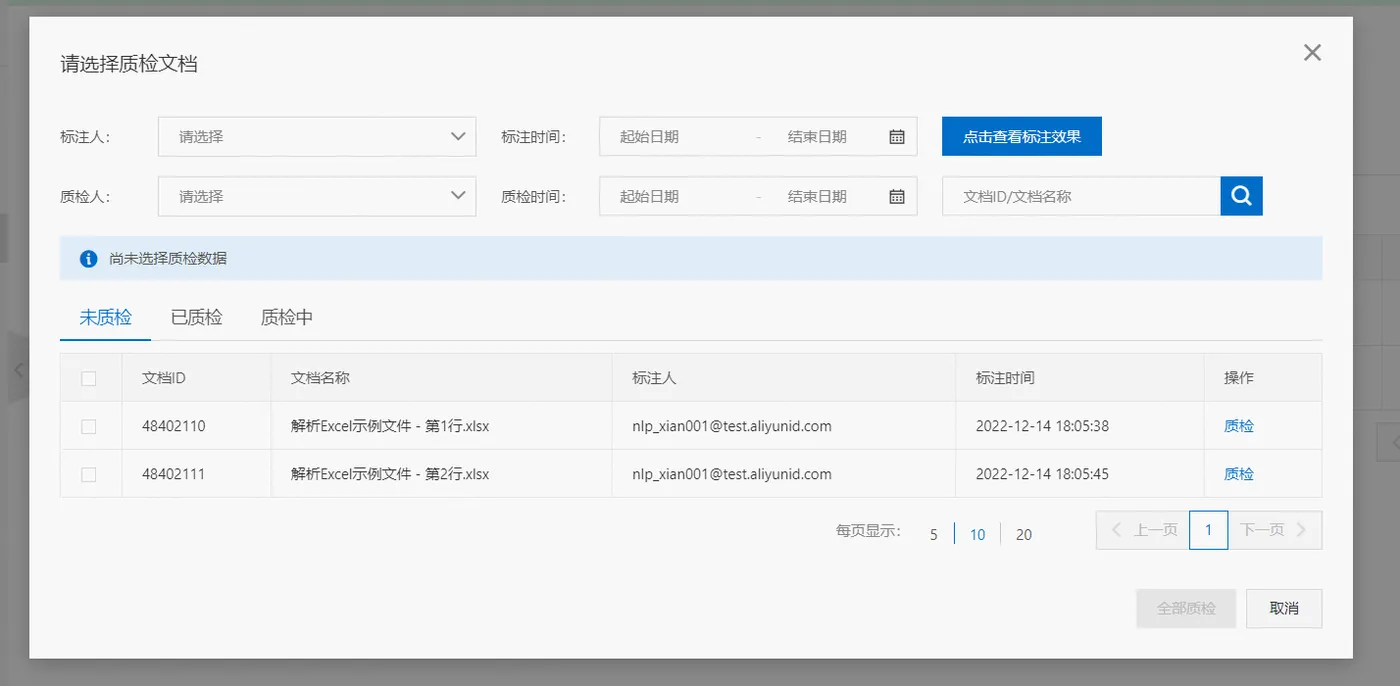The height and width of the screenshot is (686, 1400).
Task: Click timestamp 2022-12-14 18:05:38
Action: [x=1042, y=426]
